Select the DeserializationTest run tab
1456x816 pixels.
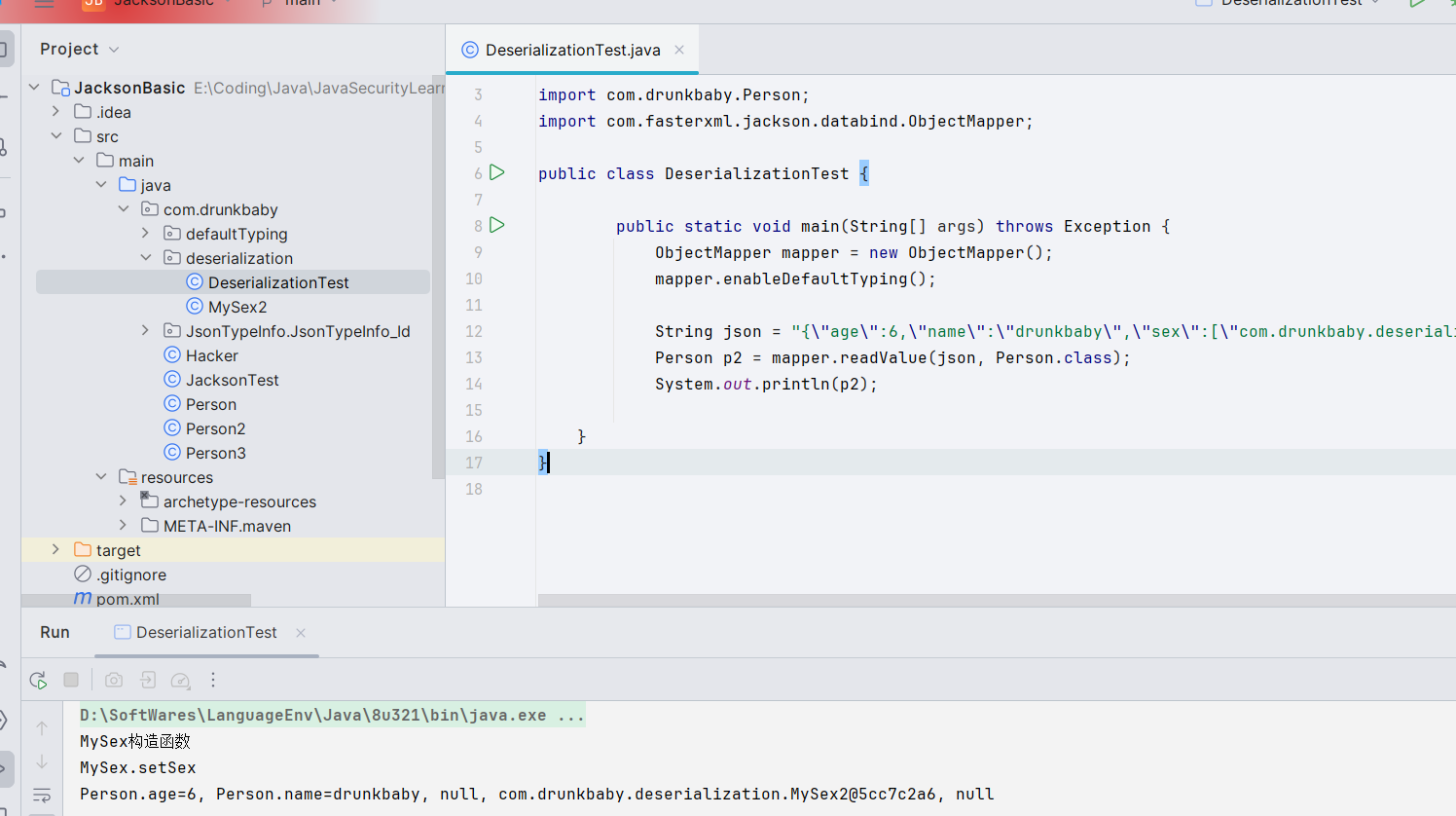(206, 633)
